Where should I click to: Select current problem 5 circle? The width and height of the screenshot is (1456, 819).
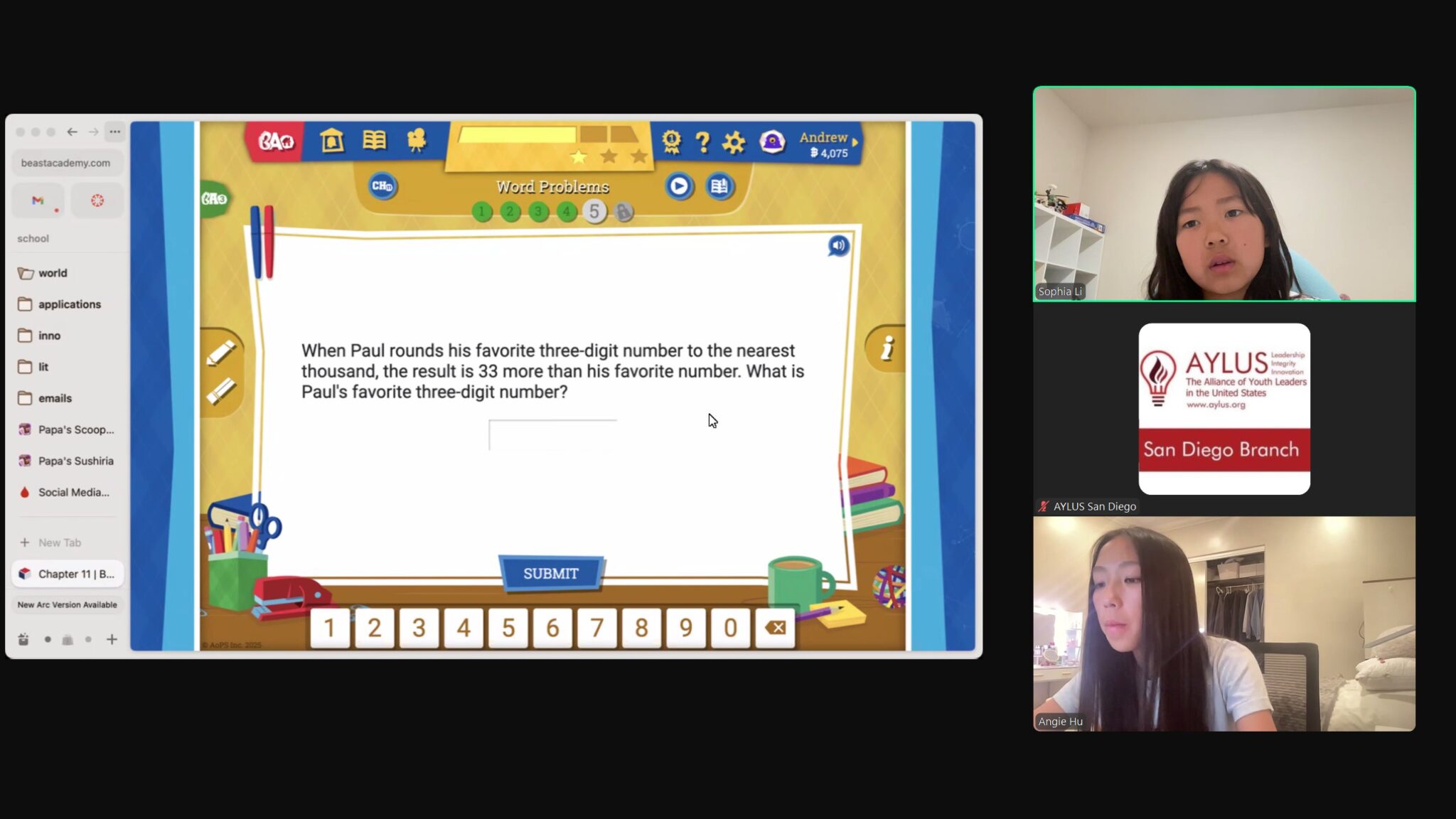(x=594, y=212)
